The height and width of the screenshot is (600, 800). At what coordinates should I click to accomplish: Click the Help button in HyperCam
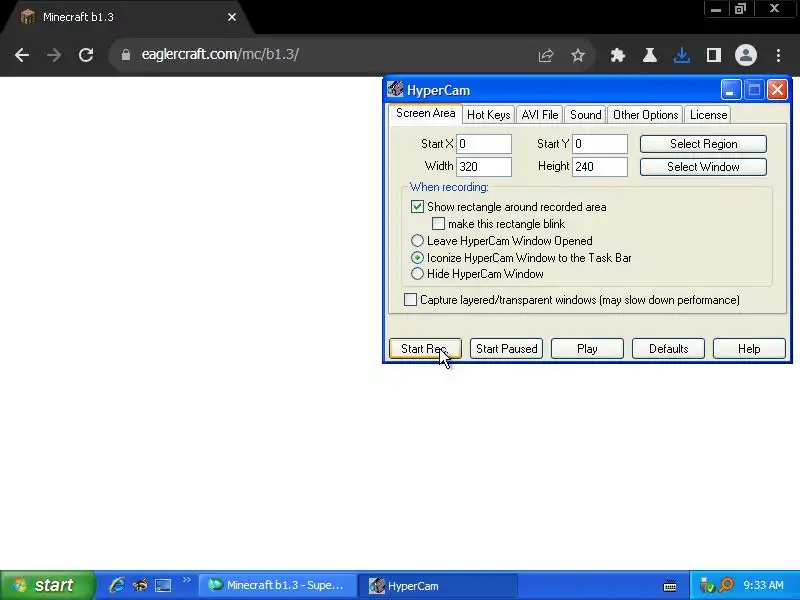click(749, 349)
